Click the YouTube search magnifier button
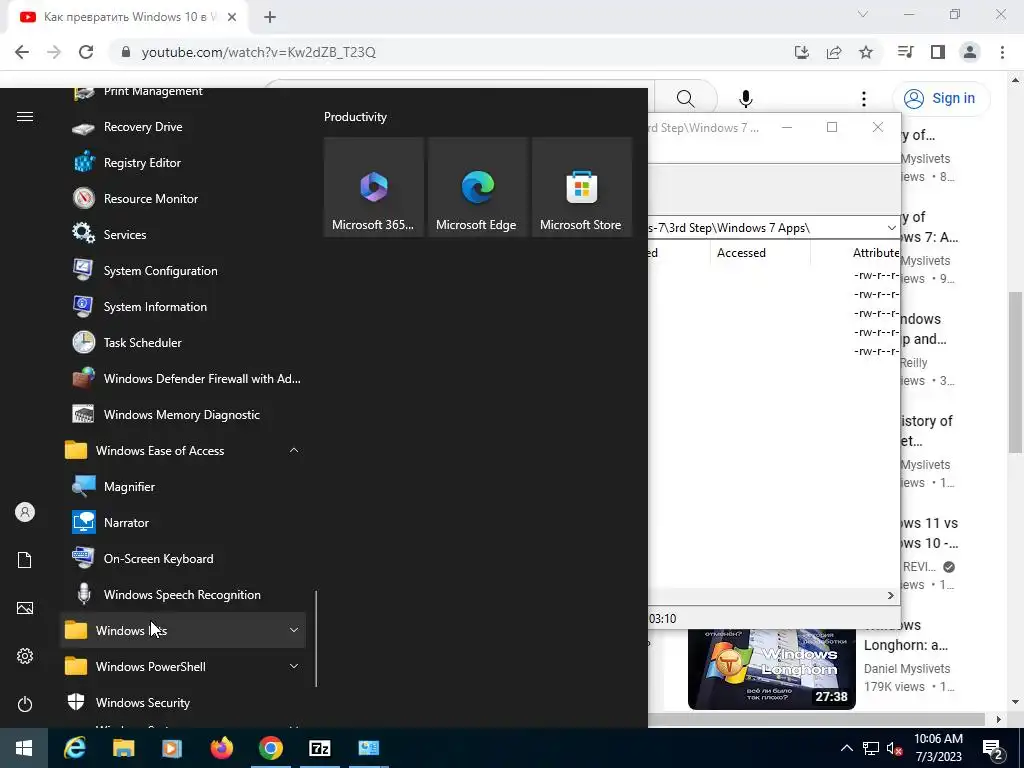 [686, 99]
